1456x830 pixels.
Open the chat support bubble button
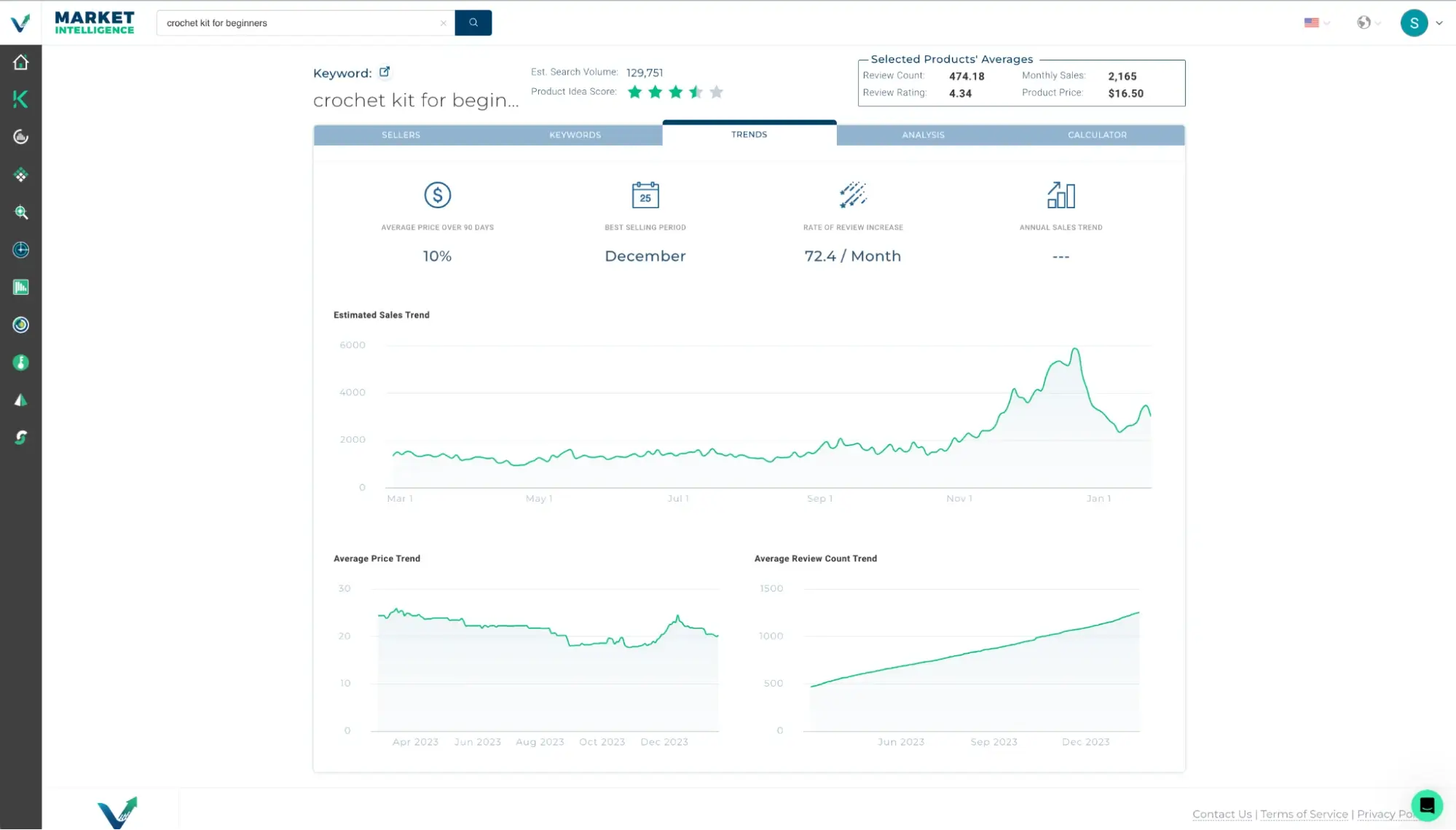pos(1427,805)
